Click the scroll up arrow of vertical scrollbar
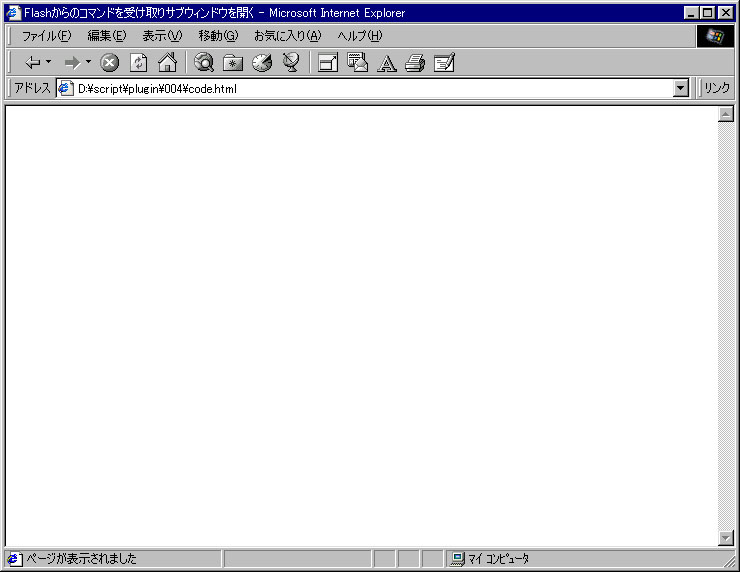 click(x=726, y=114)
